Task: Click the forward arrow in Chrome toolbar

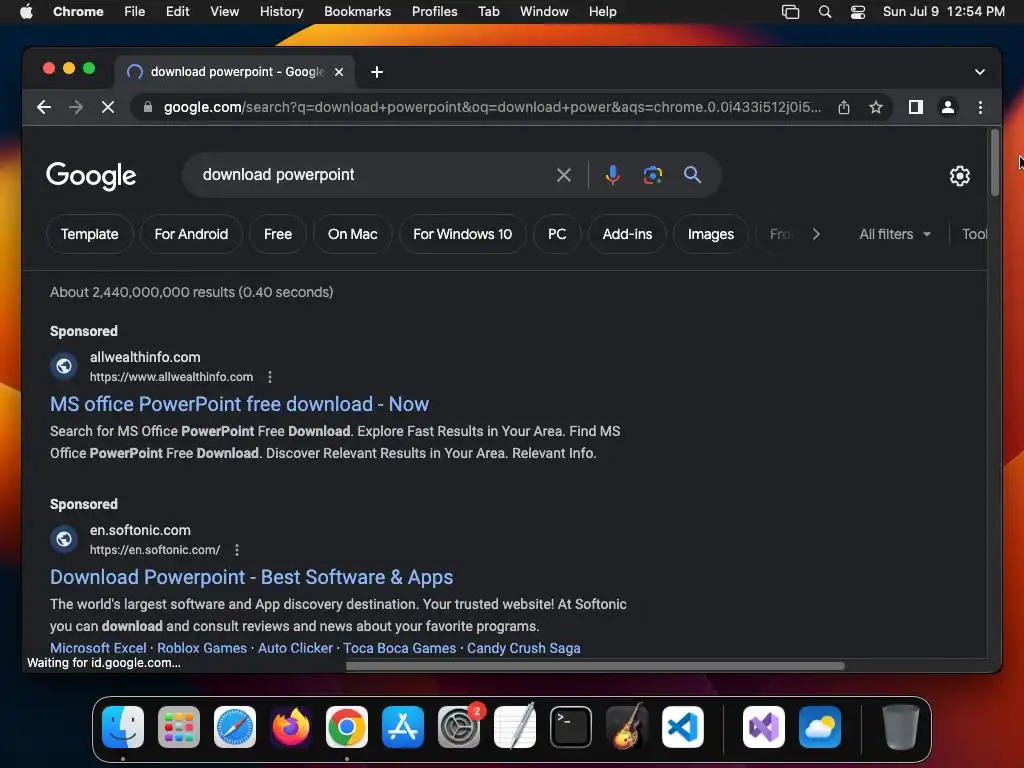Action: (x=76, y=107)
